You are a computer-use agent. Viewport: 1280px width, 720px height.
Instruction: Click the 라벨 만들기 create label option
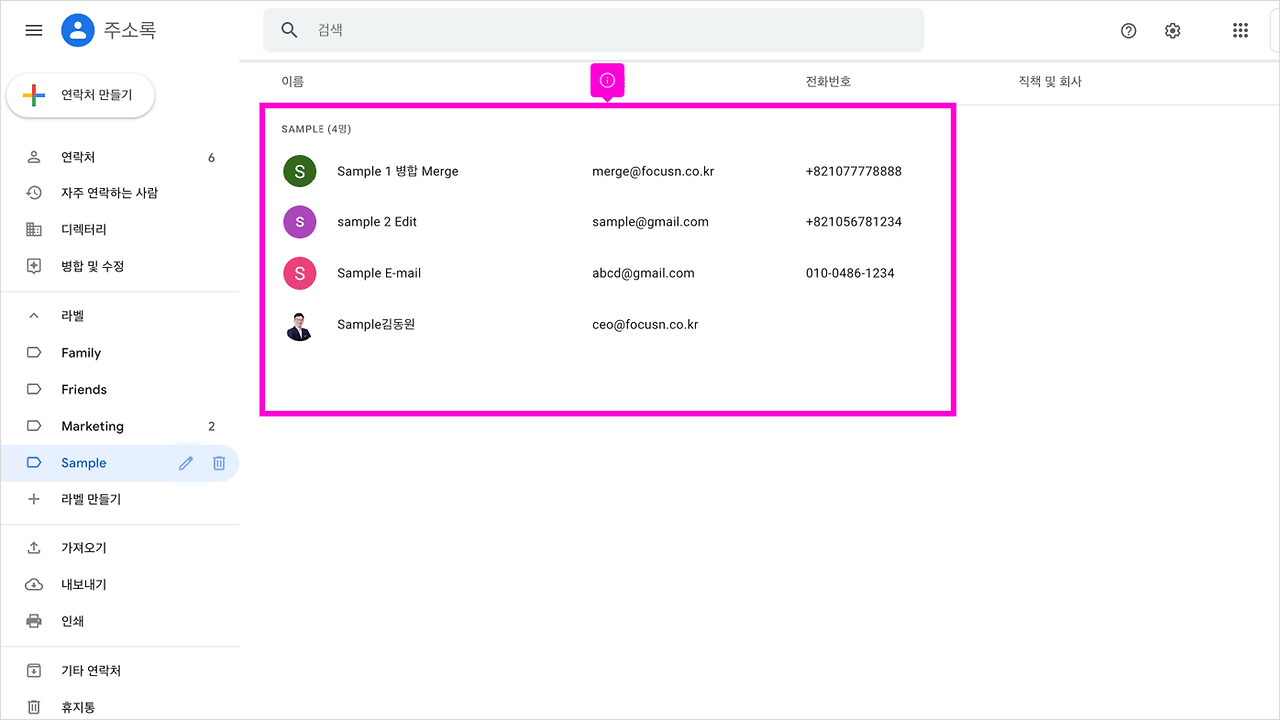pos(90,499)
